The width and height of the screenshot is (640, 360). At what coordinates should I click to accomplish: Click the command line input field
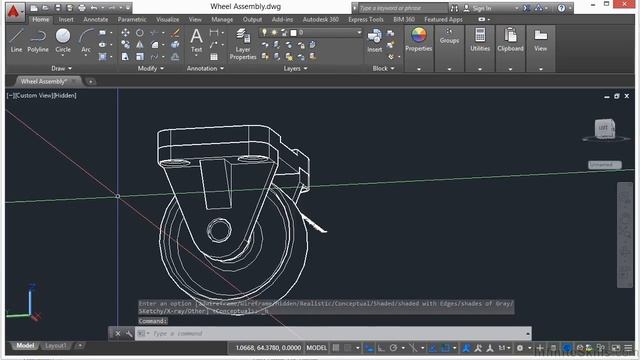[333, 333]
